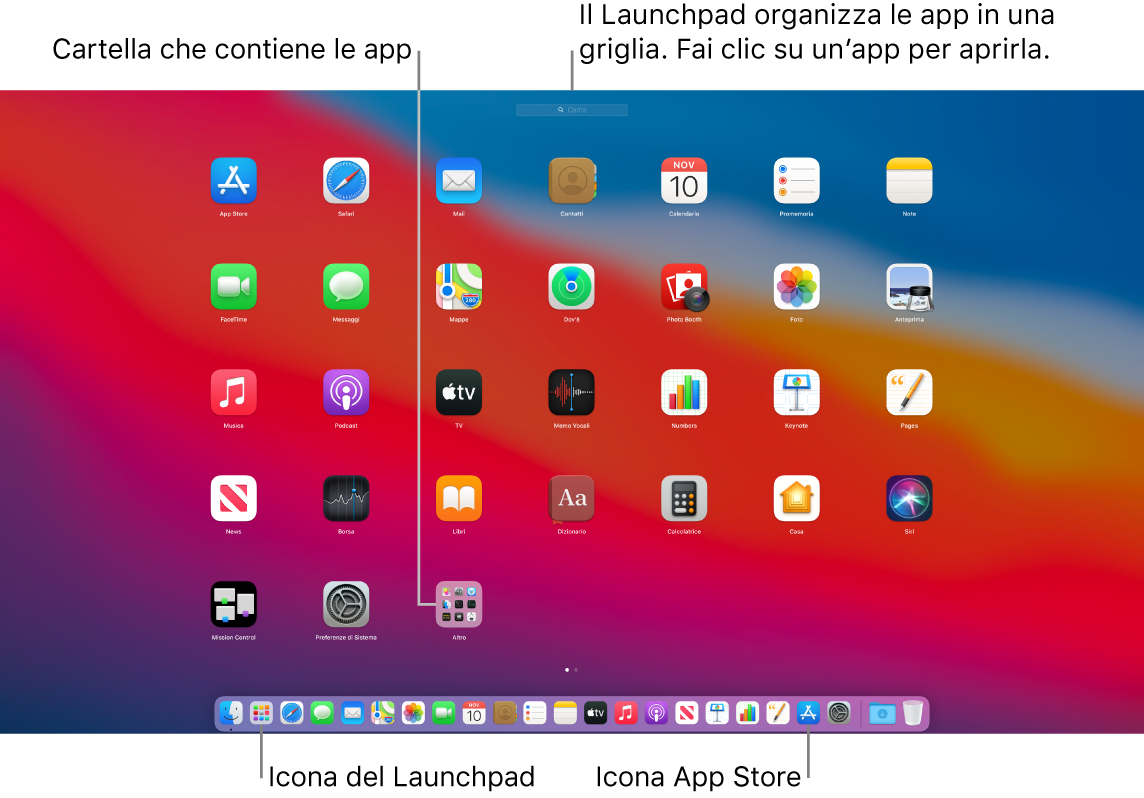
Task: Open Safari in the Launchpad grid
Action: pos(346,180)
